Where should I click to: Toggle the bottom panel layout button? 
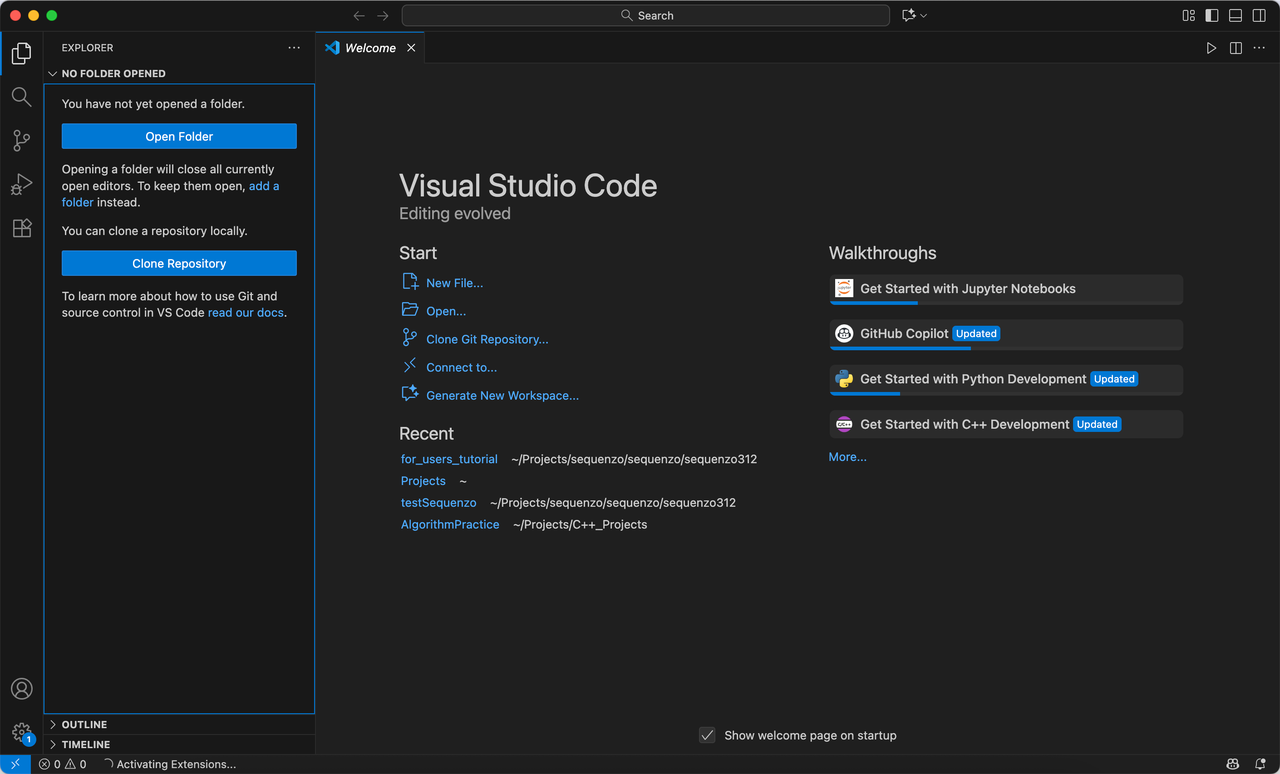1235,16
